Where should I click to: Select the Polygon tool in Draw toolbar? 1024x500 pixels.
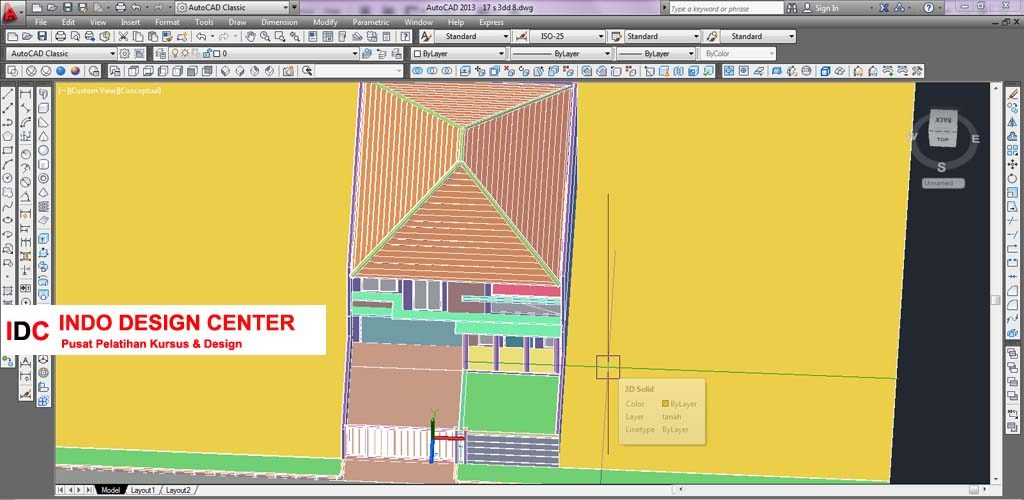click(x=8, y=136)
